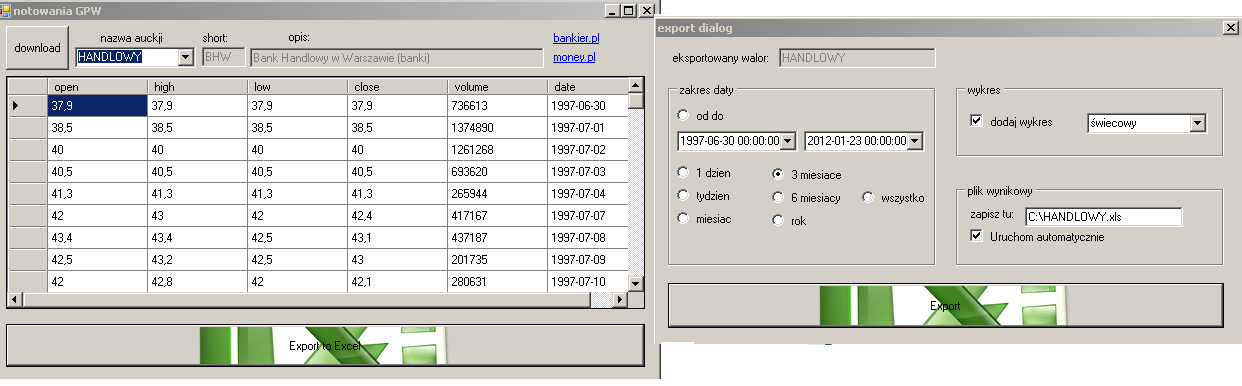This screenshot has width=1242, height=386.
Task: Open the nazwa aukcji HANDLOWY dropdown
Action: [185, 57]
